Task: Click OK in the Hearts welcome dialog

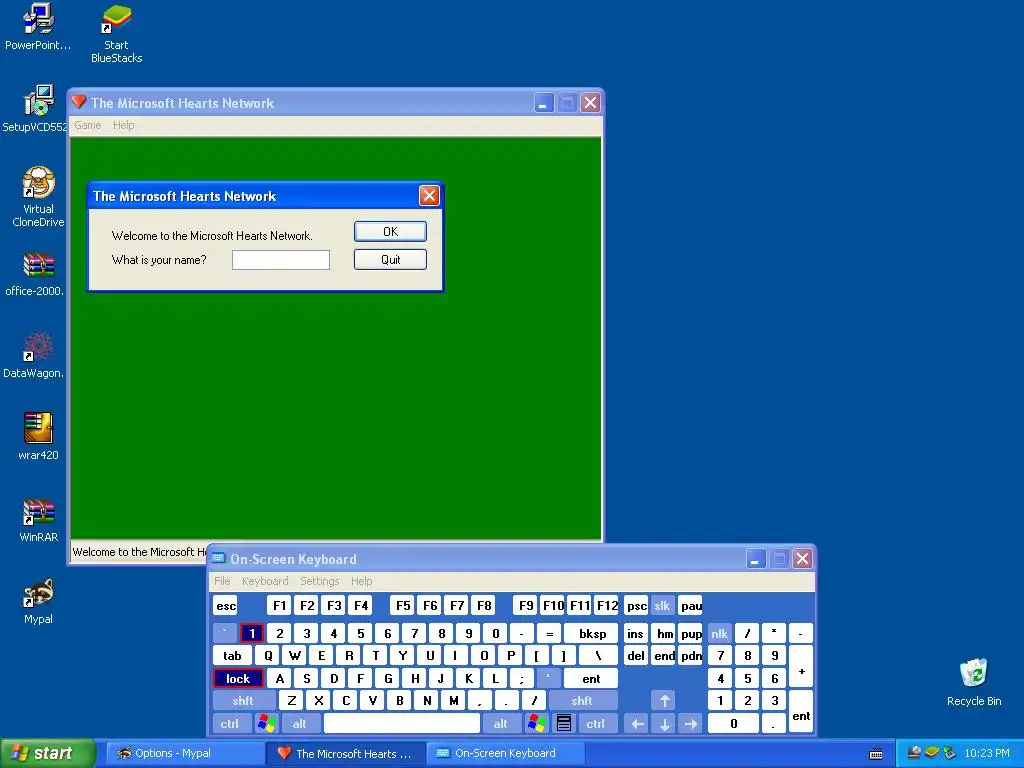Action: tap(391, 232)
